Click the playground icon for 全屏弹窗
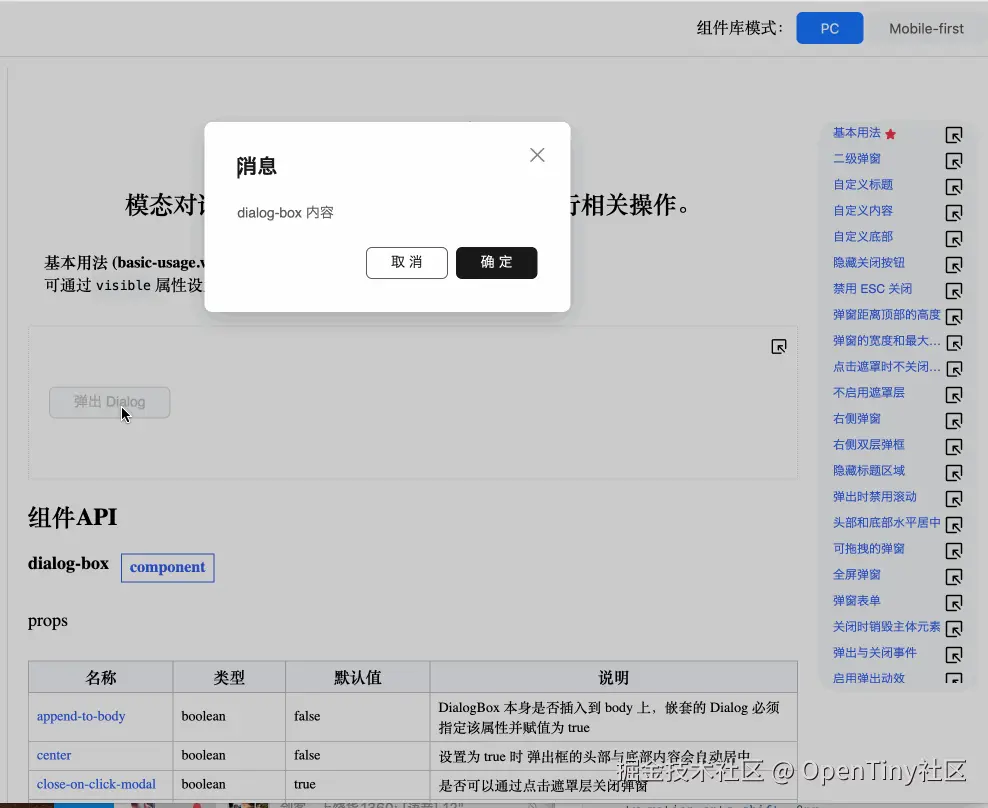This screenshot has width=988, height=808. click(953, 575)
